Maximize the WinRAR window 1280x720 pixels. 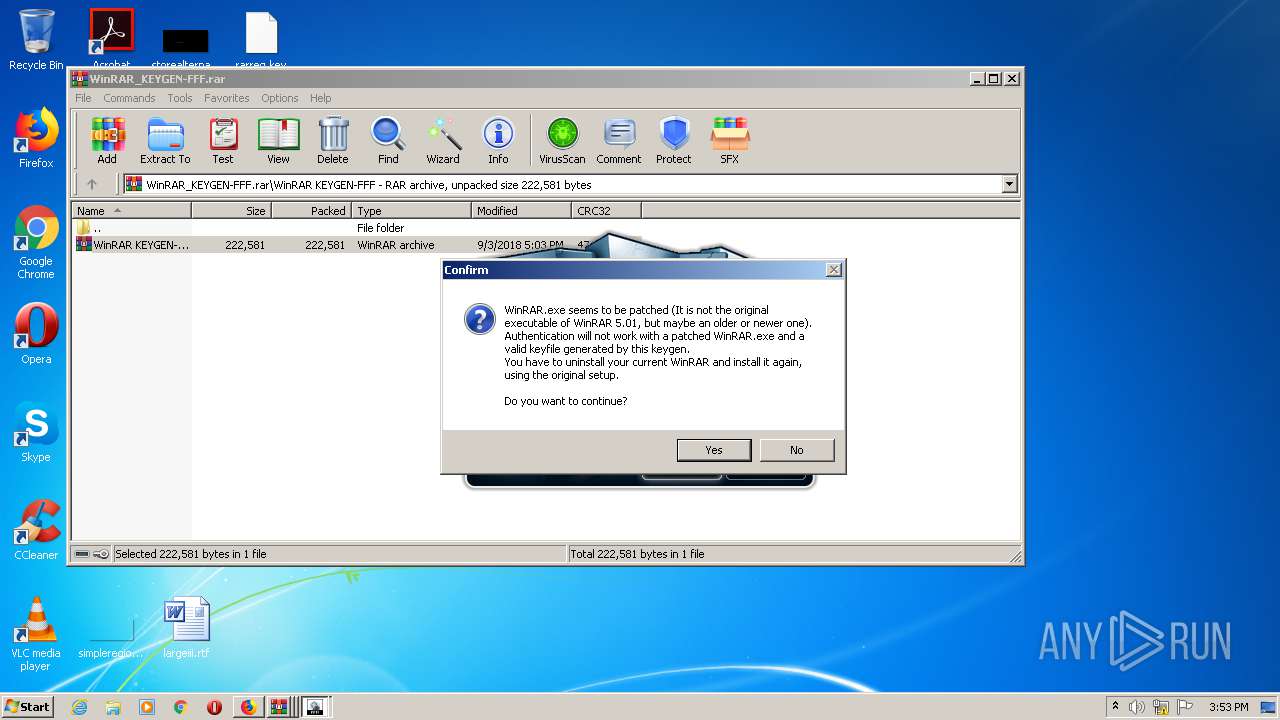993,79
